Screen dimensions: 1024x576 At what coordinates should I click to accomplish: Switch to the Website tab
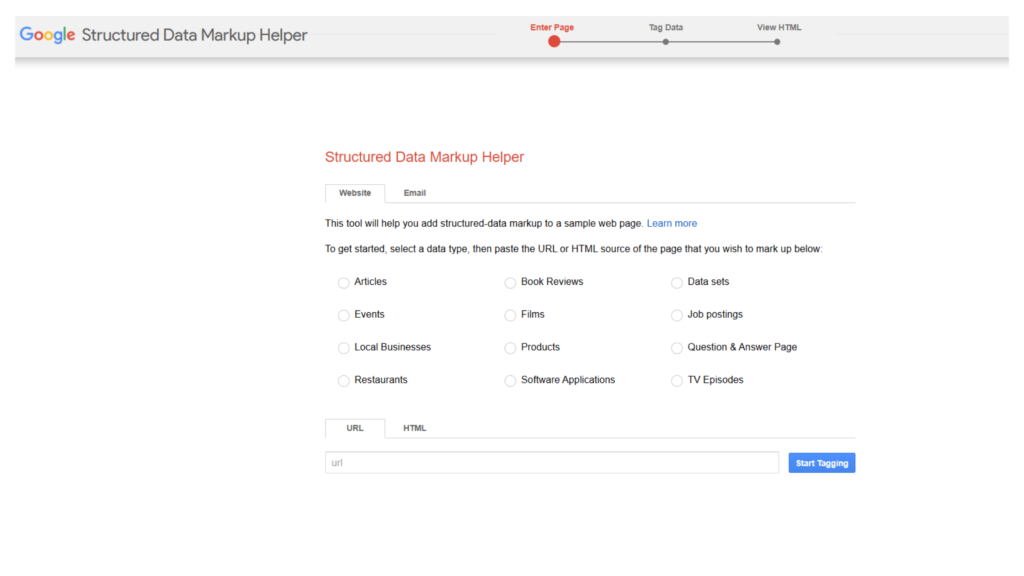pos(355,193)
